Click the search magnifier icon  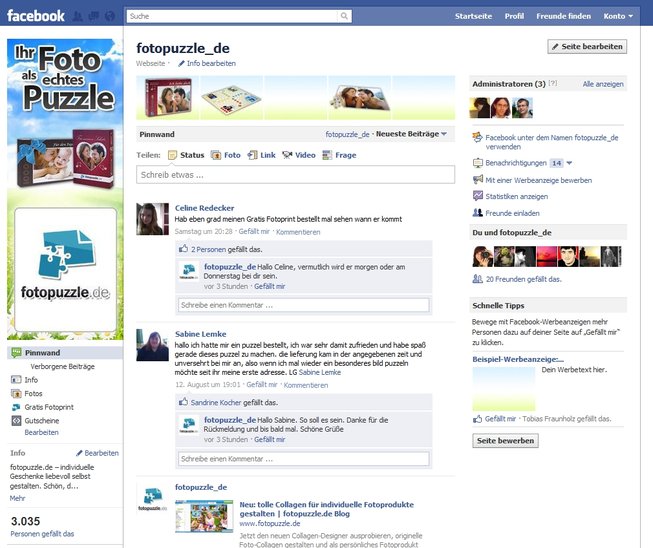click(344, 16)
